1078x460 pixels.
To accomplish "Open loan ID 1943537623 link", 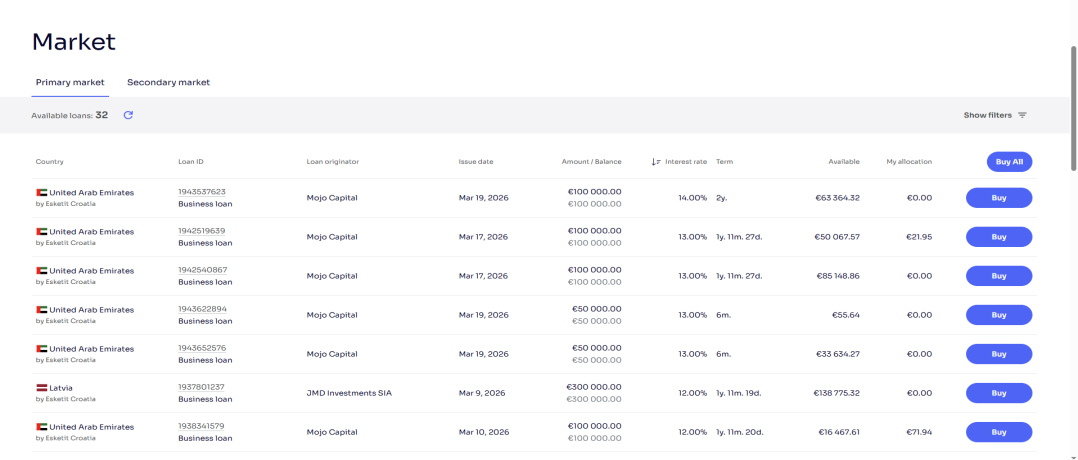I will point(201,192).
